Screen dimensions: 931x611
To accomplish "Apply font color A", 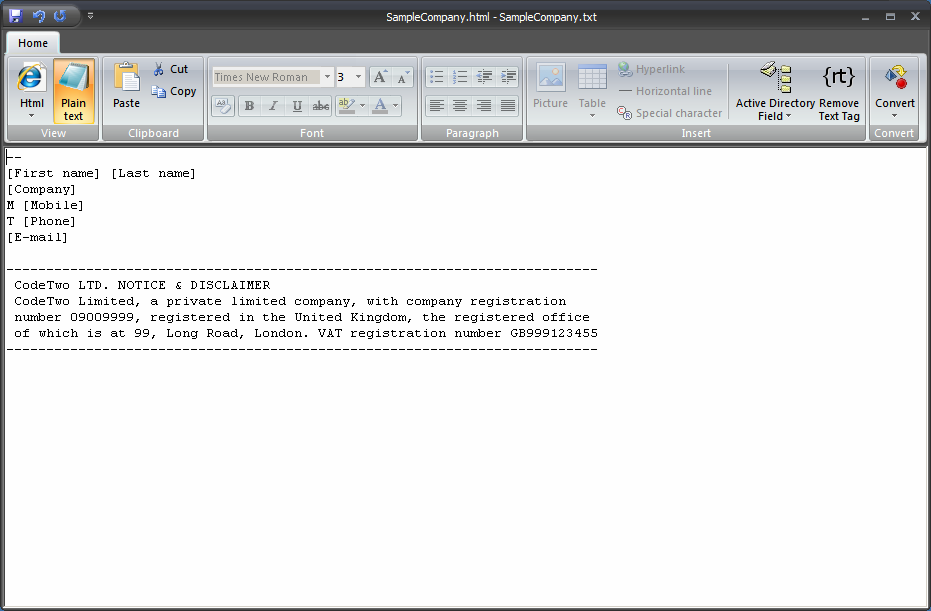I will [380, 106].
